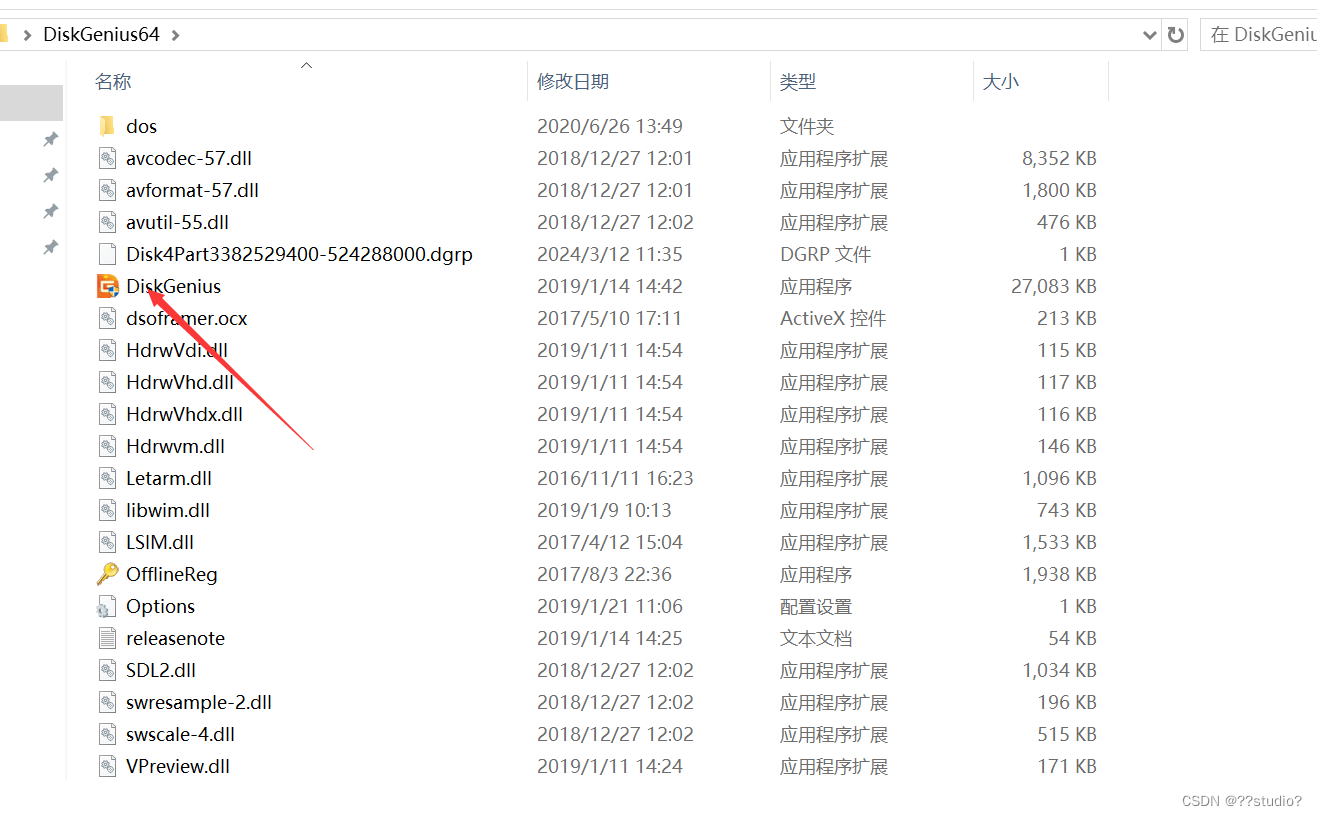Image resolution: width=1317 pixels, height=816 pixels.
Task: Click the date 2020/6/26 13:49
Action: click(609, 126)
